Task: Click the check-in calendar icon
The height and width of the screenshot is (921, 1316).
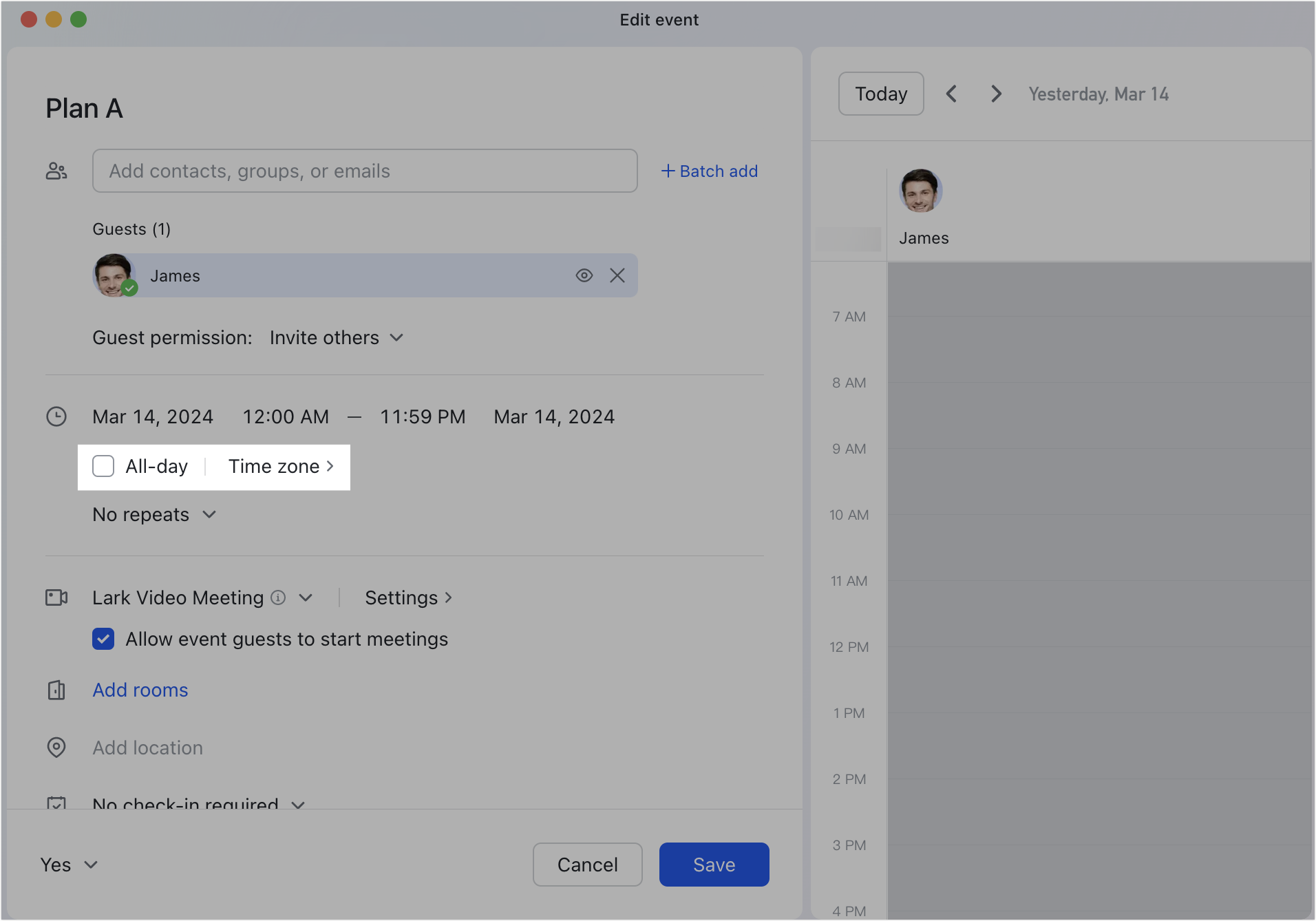Action: [56, 804]
